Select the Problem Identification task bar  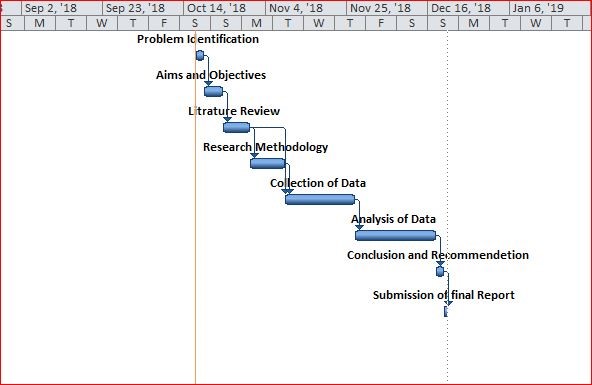(200, 56)
